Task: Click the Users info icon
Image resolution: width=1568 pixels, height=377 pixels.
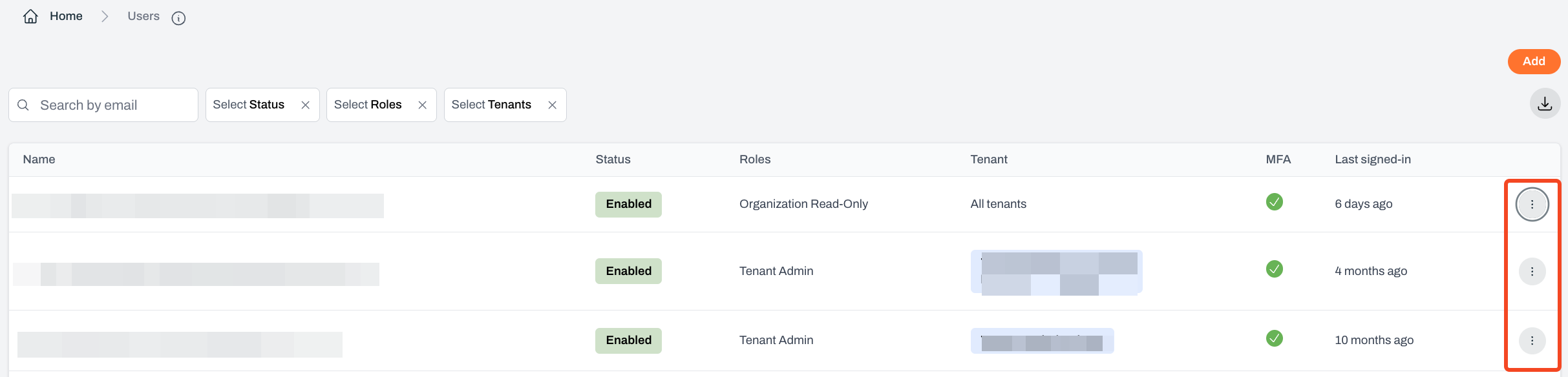Action: point(178,18)
